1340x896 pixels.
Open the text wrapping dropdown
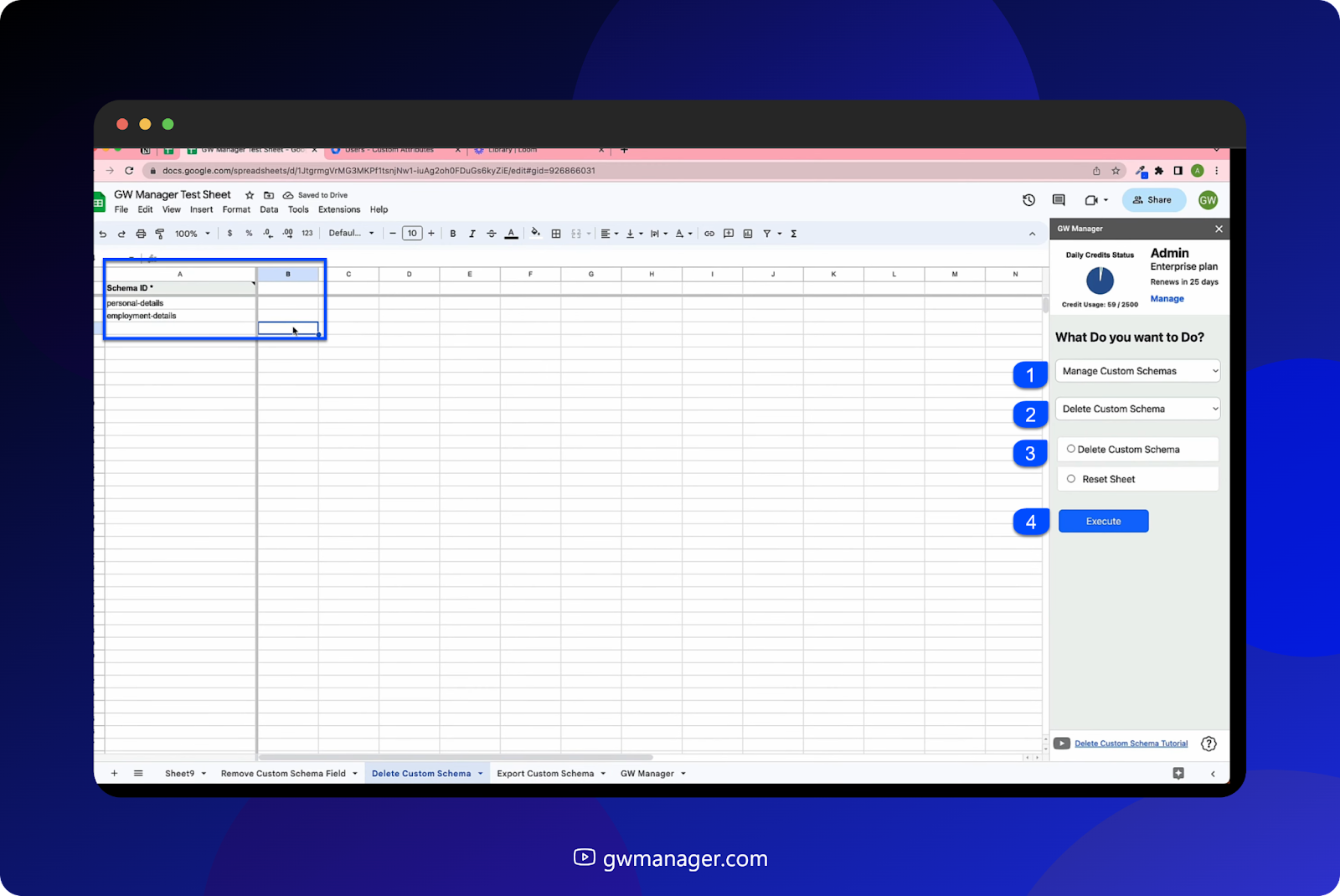coord(659,234)
